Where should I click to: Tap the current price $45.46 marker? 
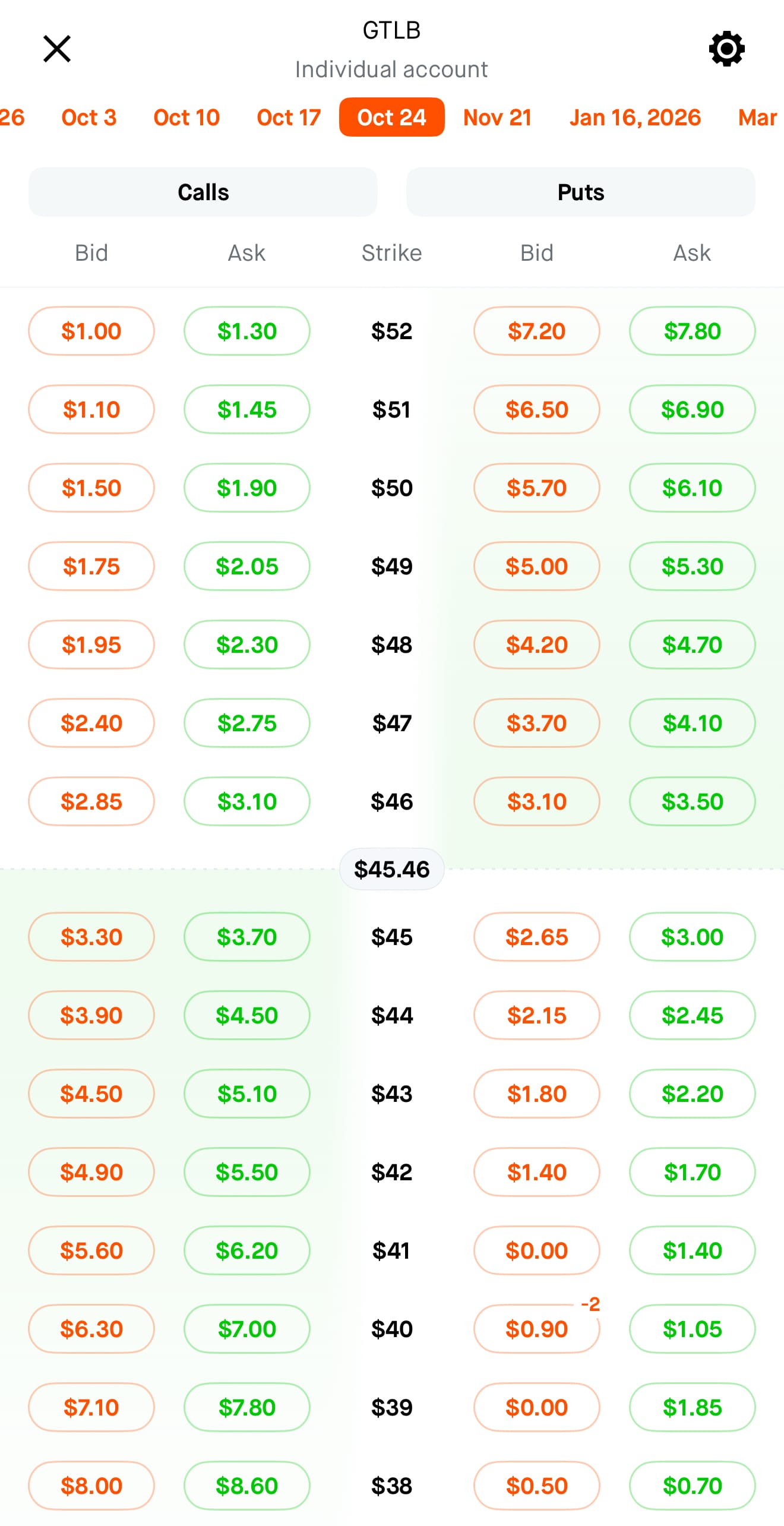click(x=392, y=869)
